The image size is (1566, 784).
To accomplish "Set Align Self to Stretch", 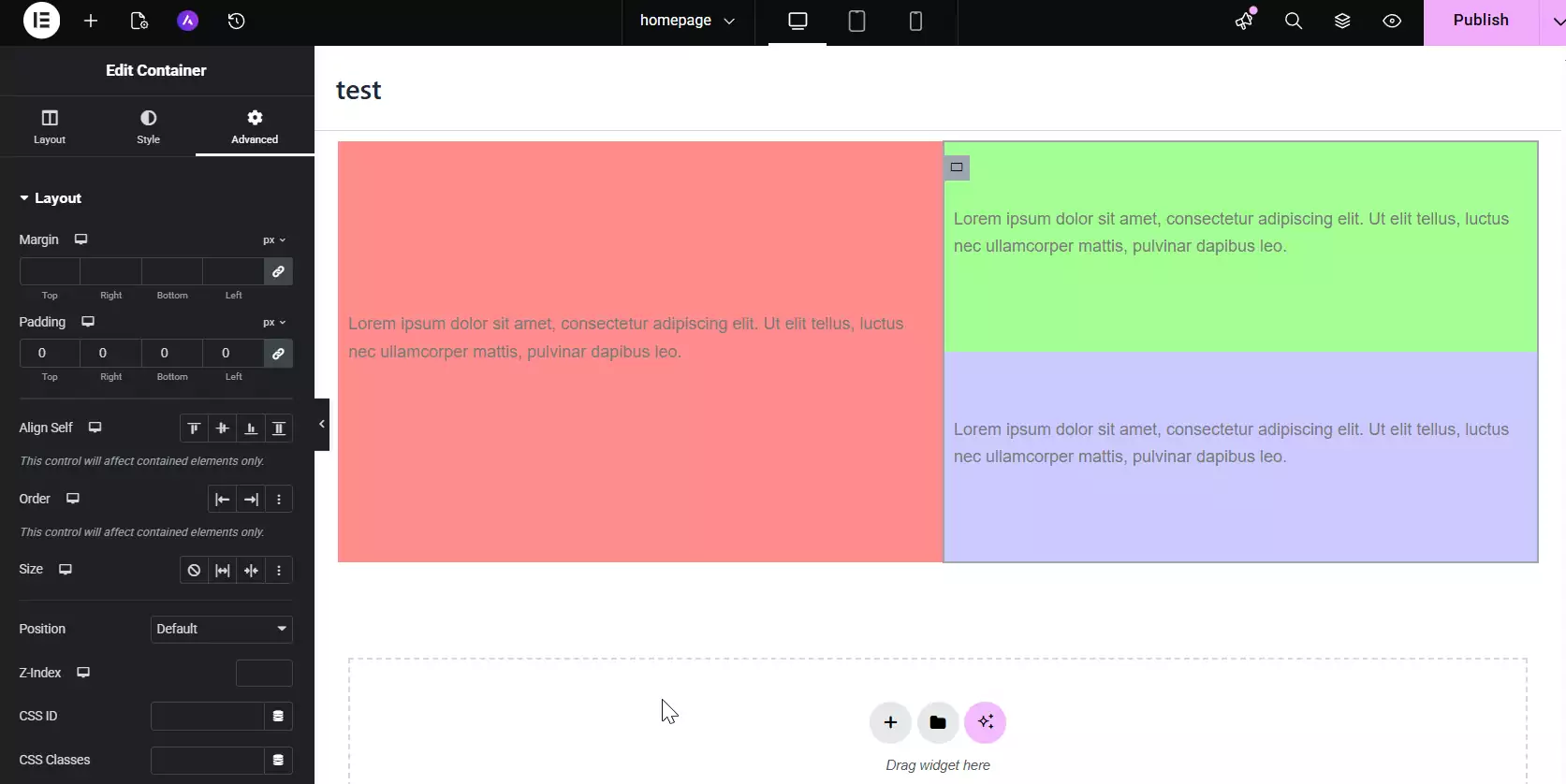I will pyautogui.click(x=279, y=428).
